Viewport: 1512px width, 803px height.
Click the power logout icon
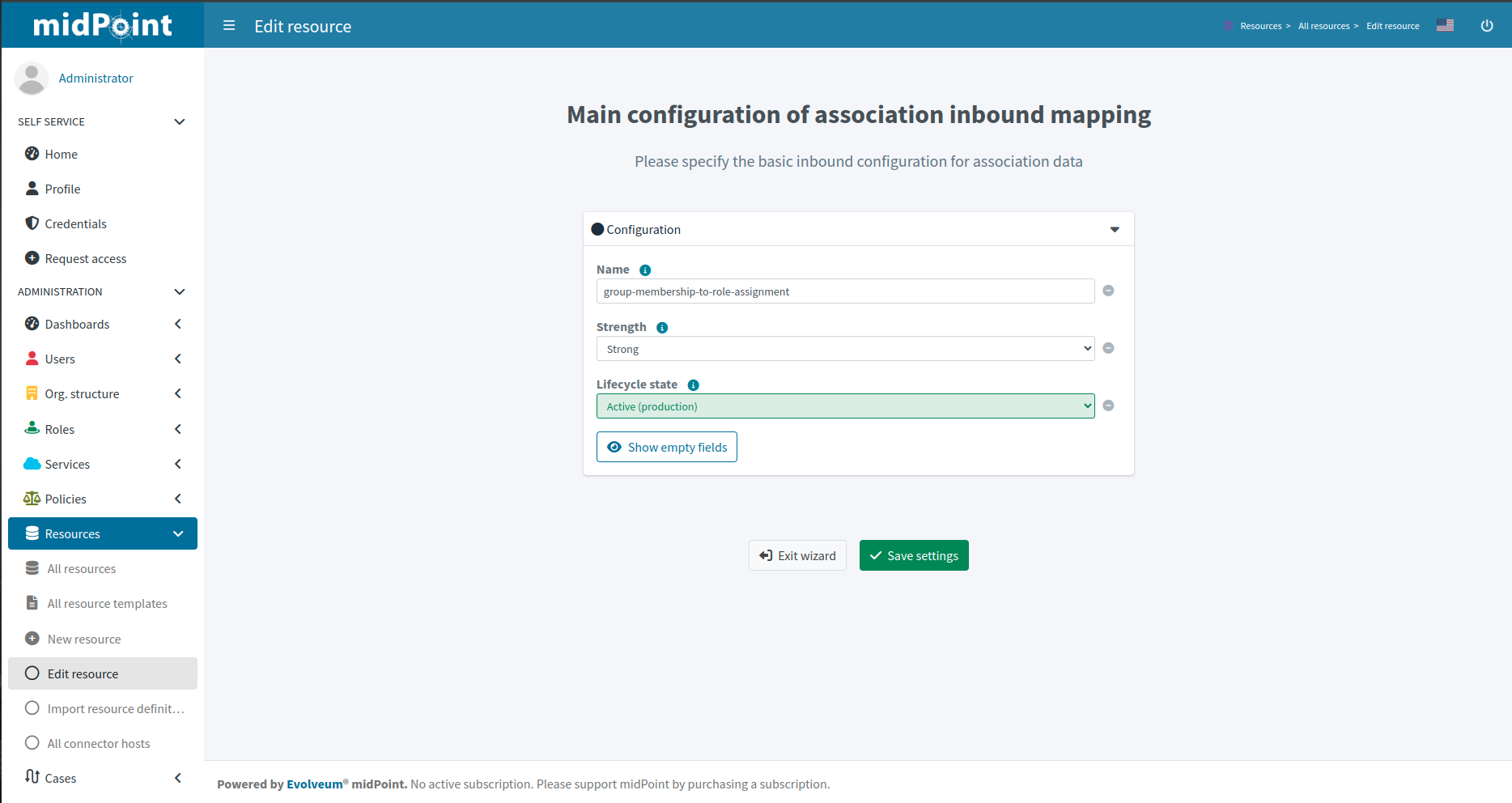[x=1486, y=26]
